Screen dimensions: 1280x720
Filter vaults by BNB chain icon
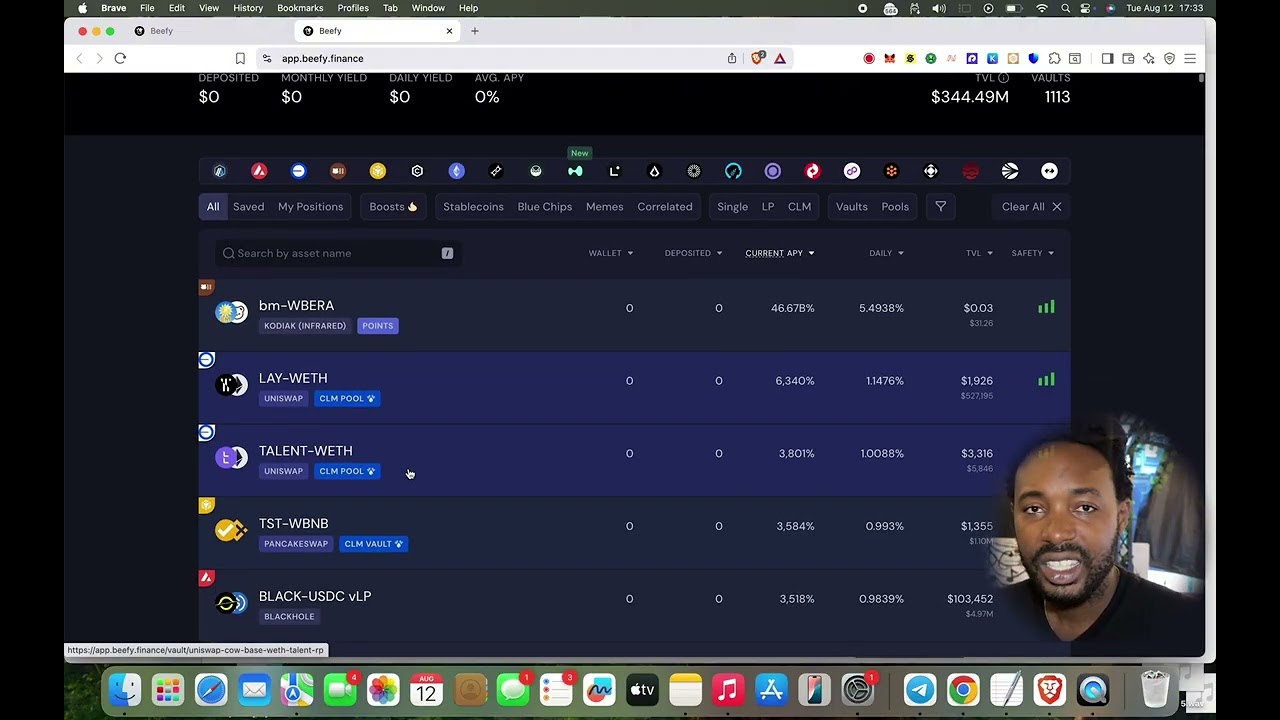[377, 171]
